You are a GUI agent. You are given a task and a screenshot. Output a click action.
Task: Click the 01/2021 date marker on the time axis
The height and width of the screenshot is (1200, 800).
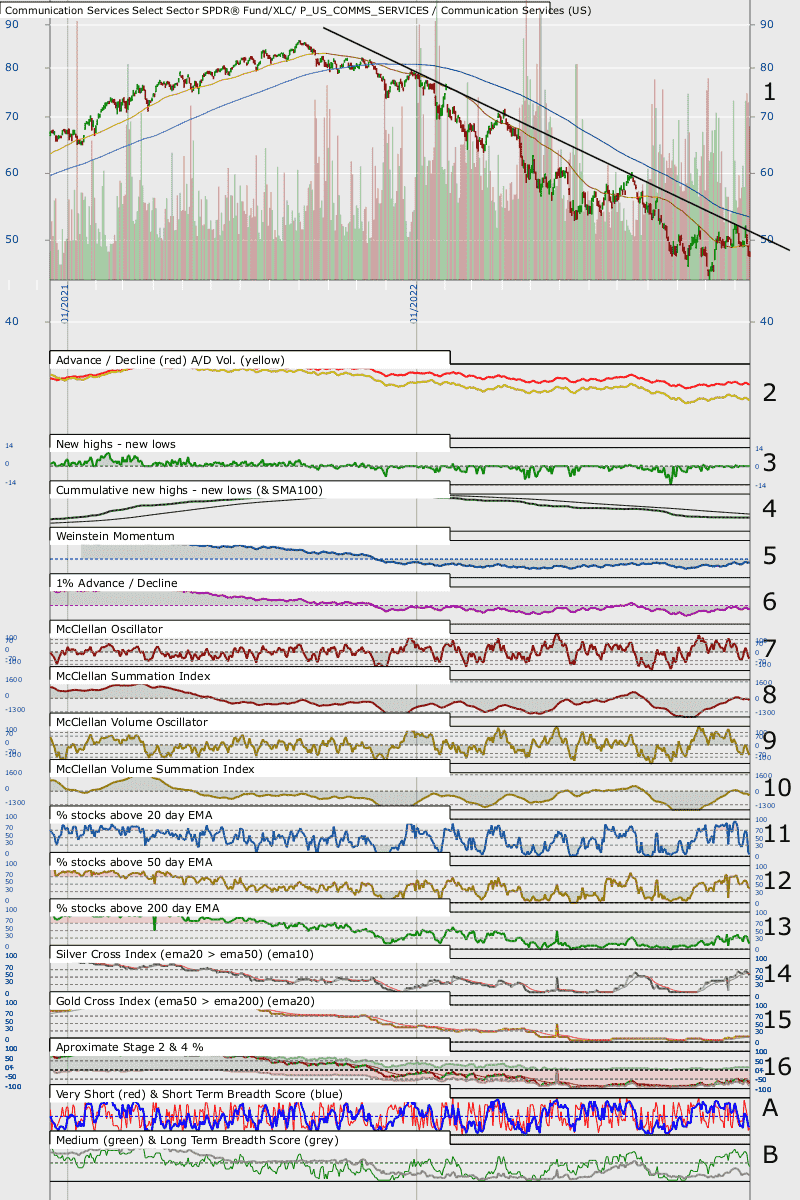64,303
